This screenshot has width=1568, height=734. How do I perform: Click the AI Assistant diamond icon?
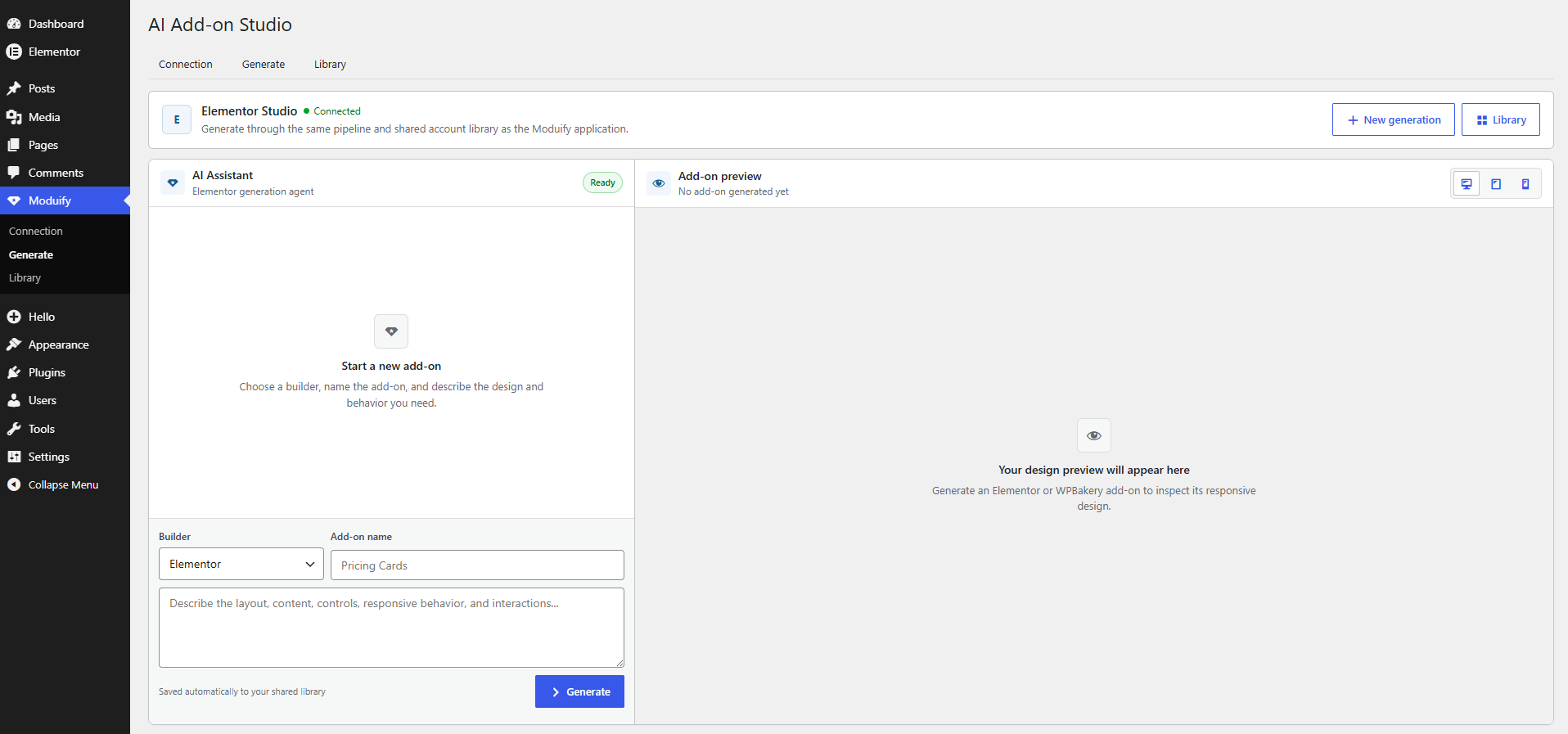[x=173, y=182]
